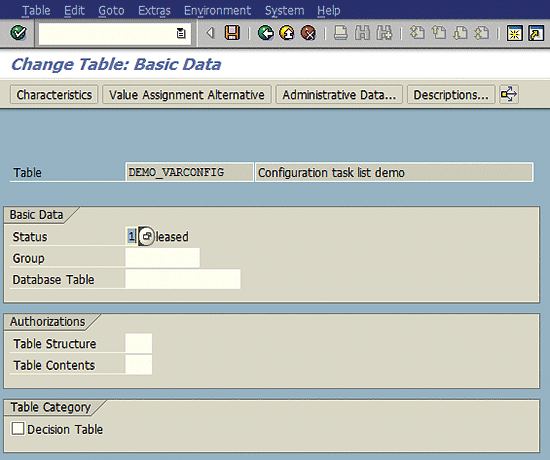Click the arrow icon next to Descriptions
The image size is (550, 460).
tap(509, 94)
